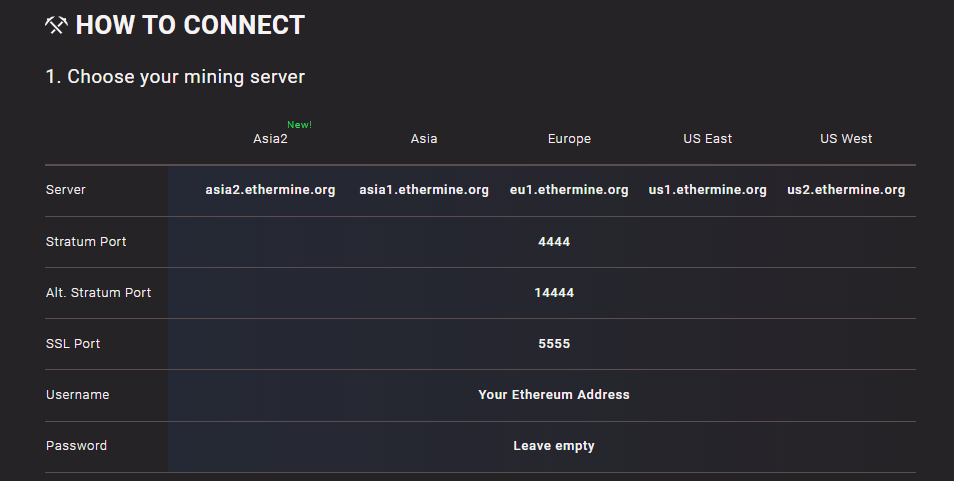Select the US West column header
The image size is (954, 481).
[846, 139]
